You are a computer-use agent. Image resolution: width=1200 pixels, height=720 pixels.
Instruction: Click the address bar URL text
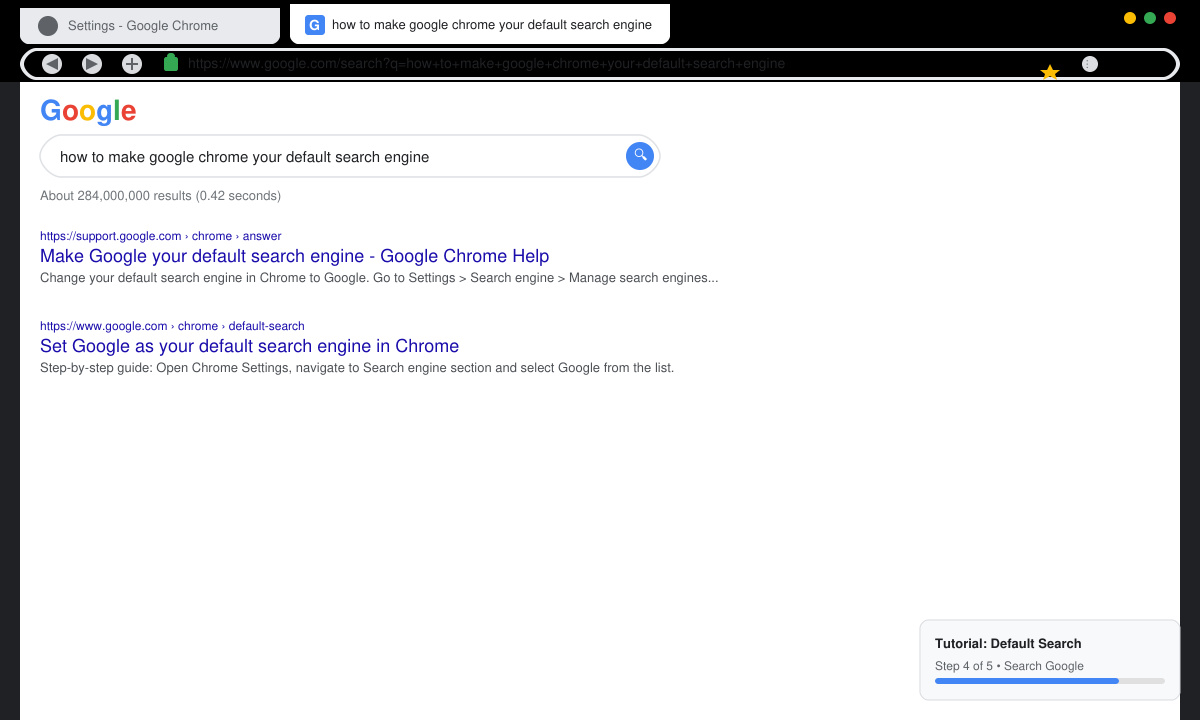pos(486,63)
